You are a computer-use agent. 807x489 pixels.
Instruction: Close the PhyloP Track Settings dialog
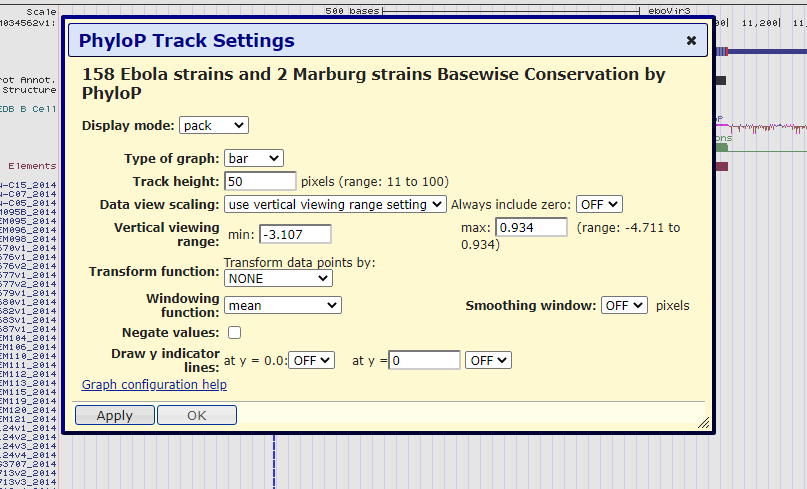[x=691, y=41]
